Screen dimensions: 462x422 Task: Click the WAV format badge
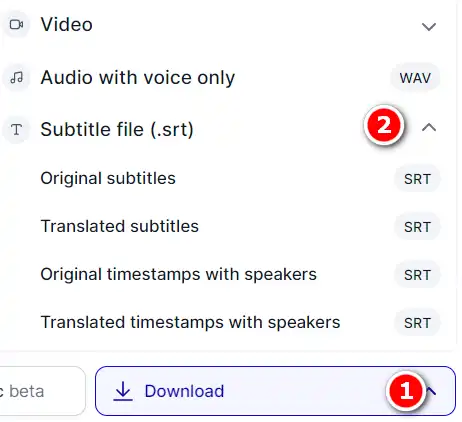click(x=415, y=78)
